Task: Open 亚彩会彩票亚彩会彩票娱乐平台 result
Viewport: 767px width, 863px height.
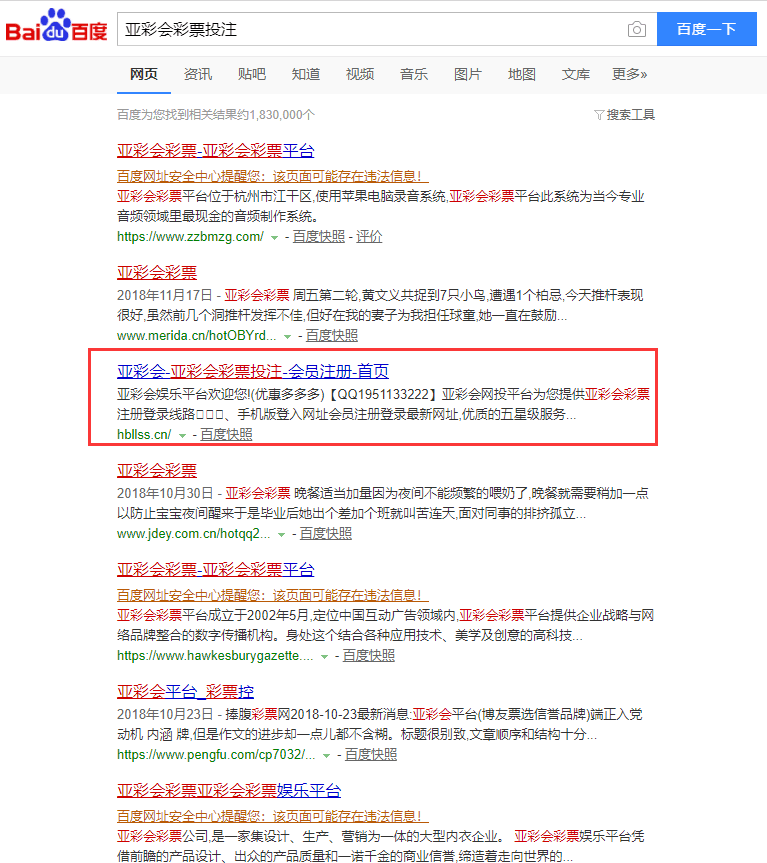Action: [229, 791]
